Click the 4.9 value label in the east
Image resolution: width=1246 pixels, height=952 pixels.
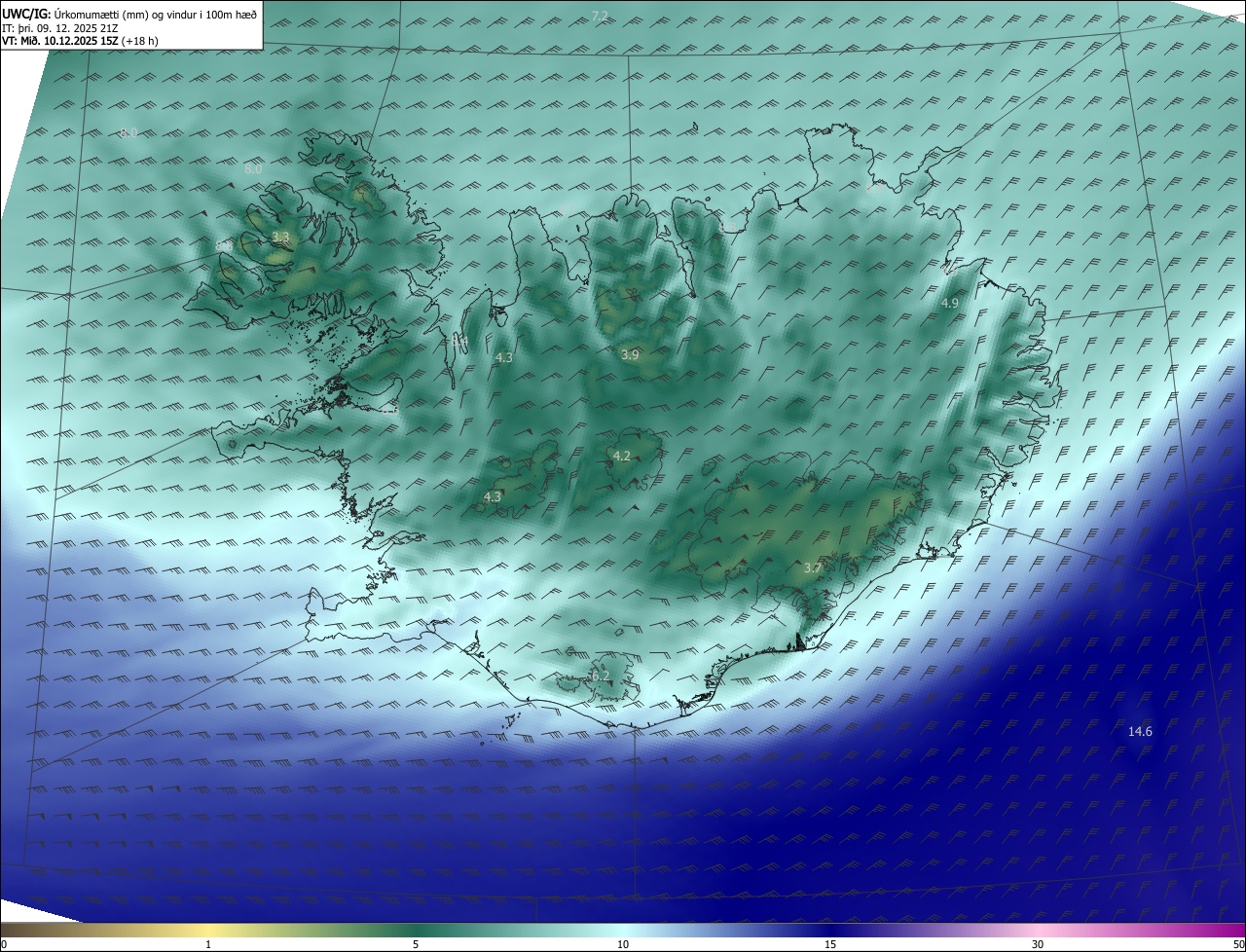pyautogui.click(x=949, y=303)
